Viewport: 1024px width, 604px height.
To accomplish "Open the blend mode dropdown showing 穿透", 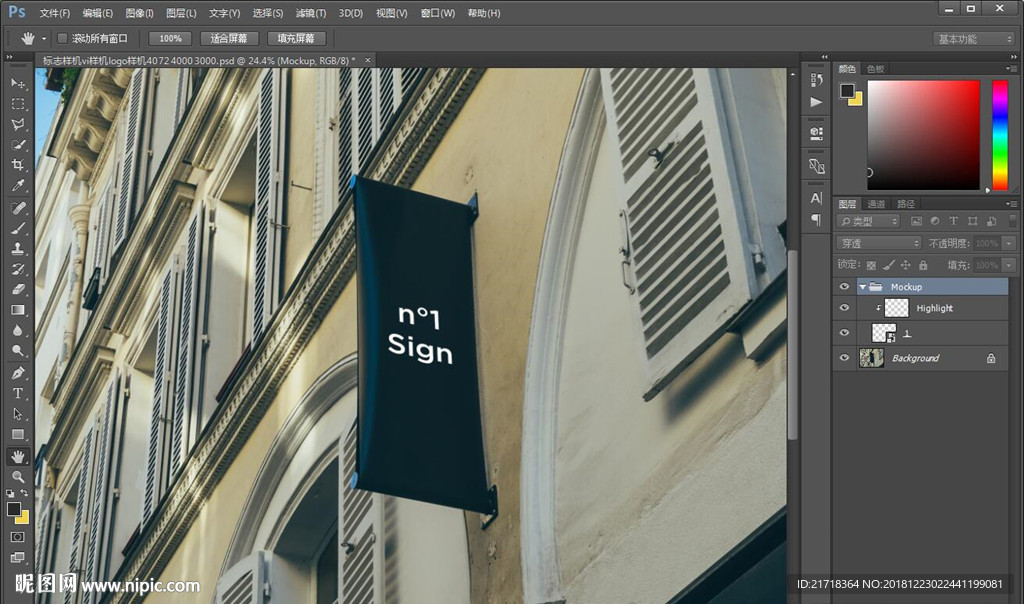I will tap(879, 243).
